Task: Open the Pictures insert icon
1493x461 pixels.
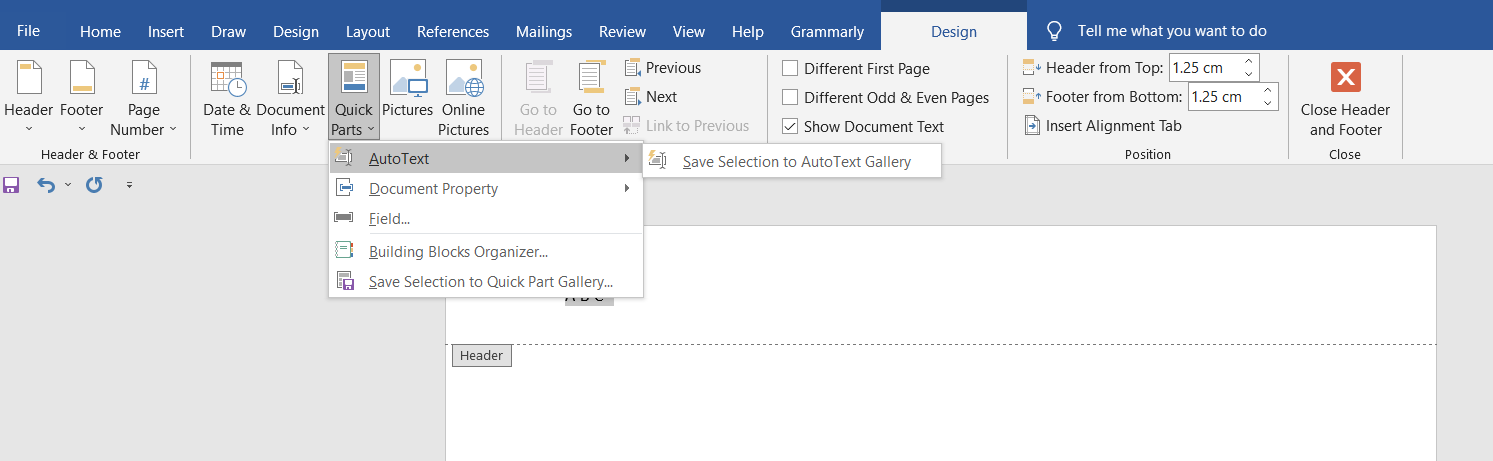Action: click(407, 80)
